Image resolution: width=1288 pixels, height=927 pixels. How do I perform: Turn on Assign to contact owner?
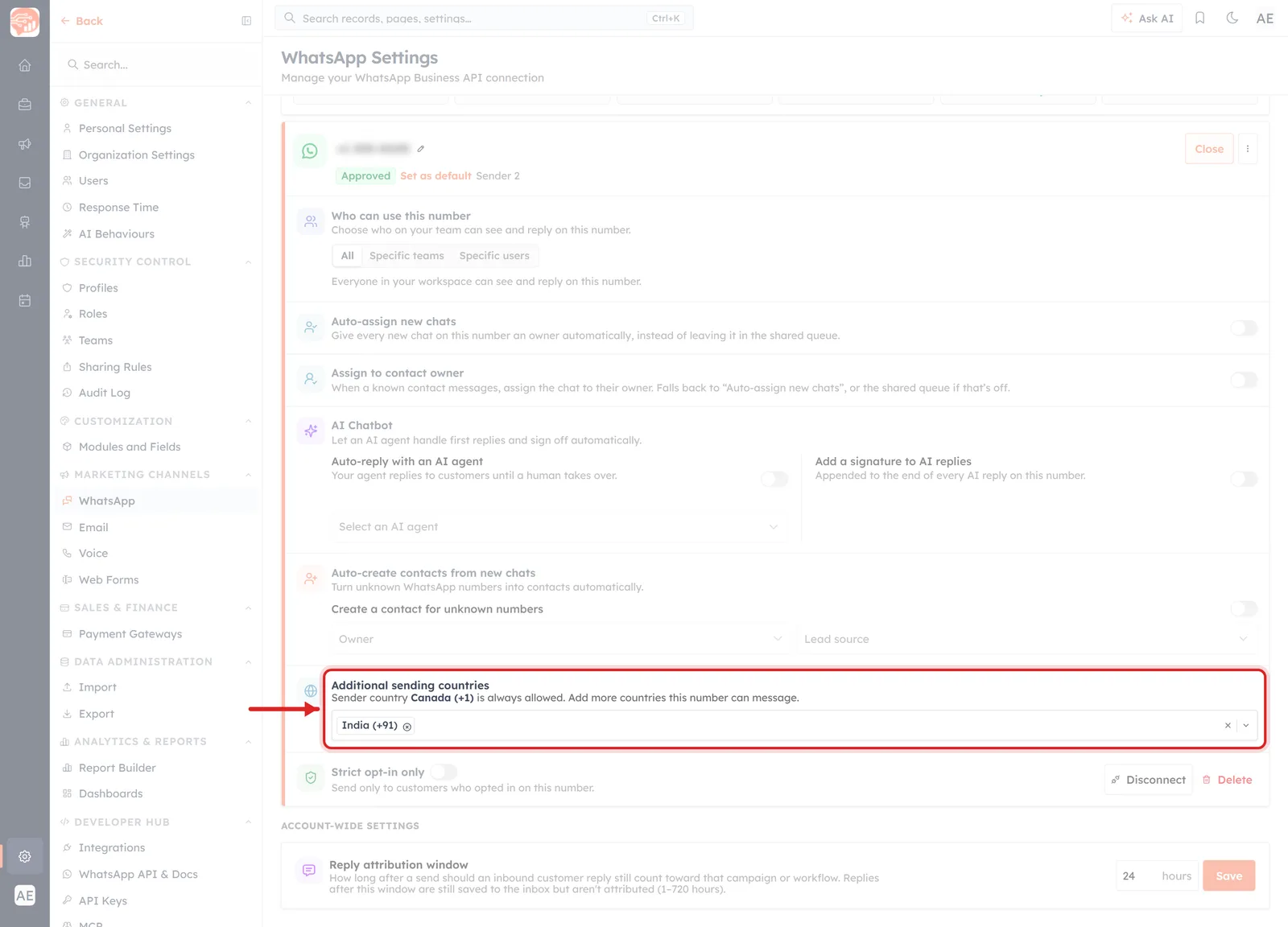(1244, 380)
